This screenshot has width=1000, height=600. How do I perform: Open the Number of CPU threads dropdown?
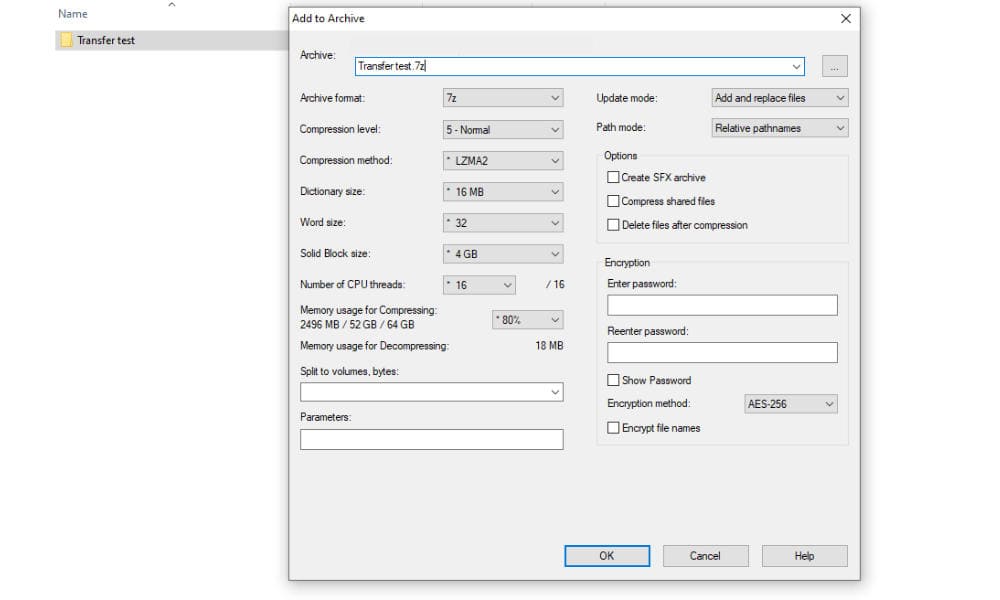coord(479,285)
